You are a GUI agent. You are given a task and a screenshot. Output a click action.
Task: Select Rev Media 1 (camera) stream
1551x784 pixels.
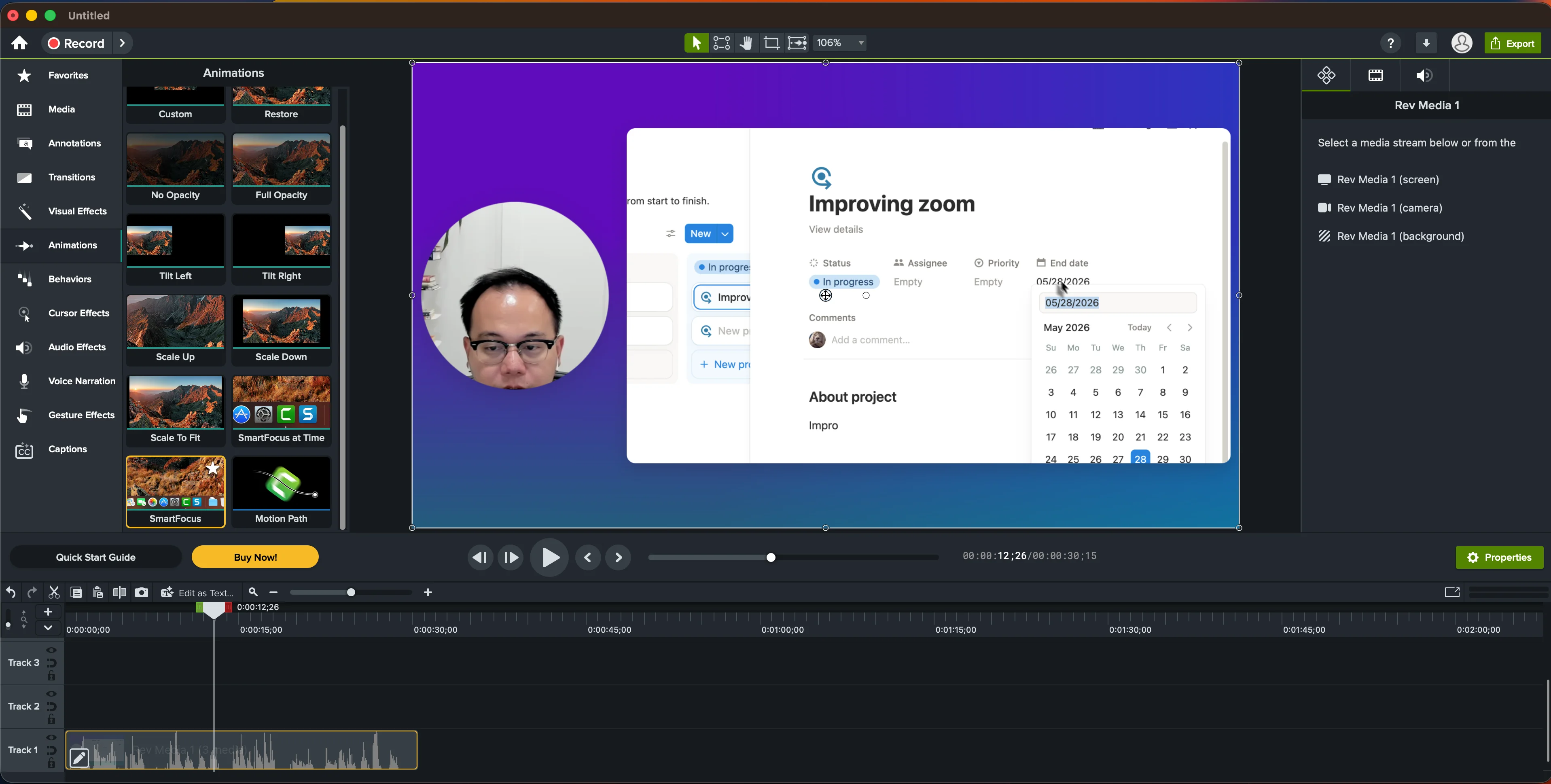click(x=1381, y=208)
